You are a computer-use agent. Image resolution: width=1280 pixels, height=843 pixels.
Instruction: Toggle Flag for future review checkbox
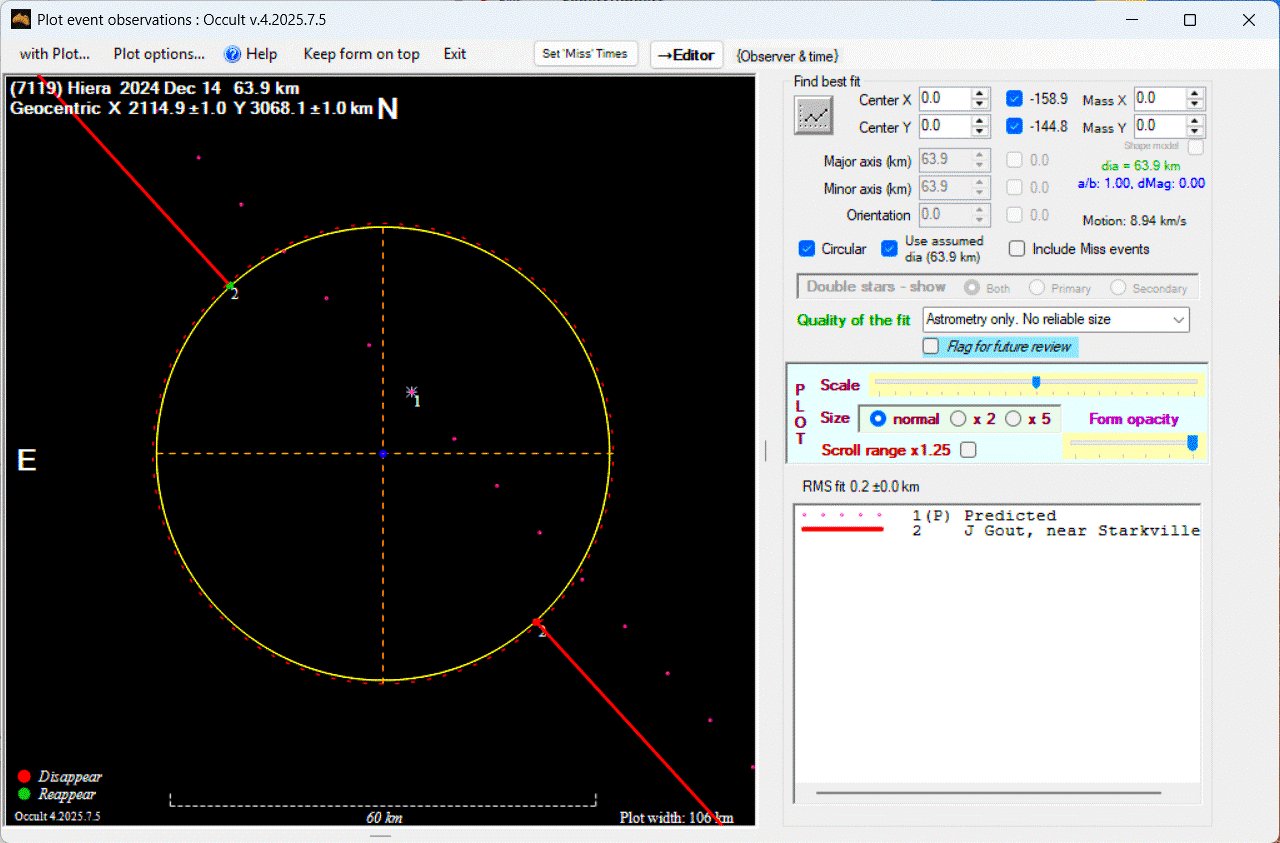tap(931, 347)
